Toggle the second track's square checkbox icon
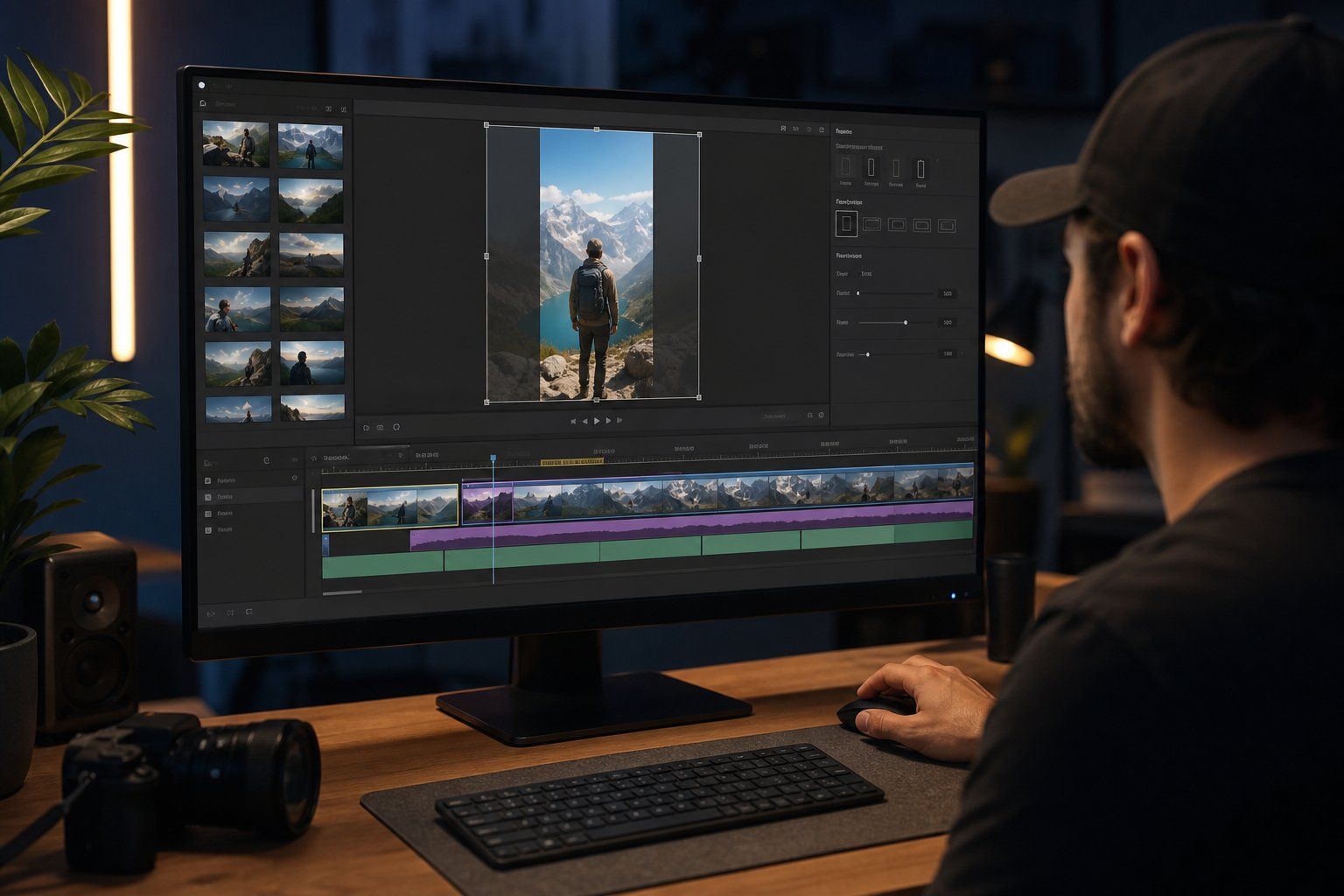The image size is (1344, 896). pos(207,497)
